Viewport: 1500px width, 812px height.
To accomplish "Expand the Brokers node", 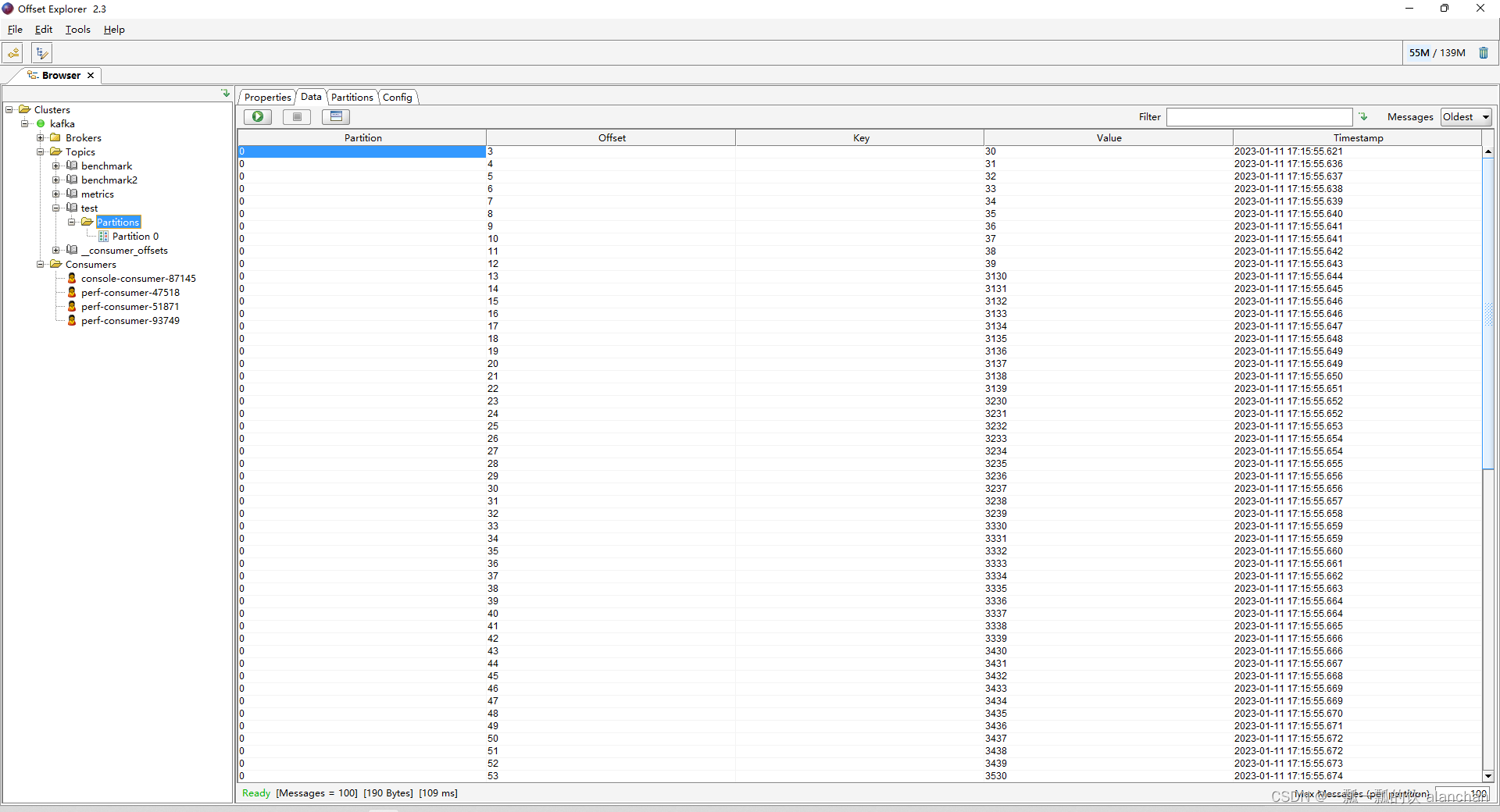I will coord(41,138).
